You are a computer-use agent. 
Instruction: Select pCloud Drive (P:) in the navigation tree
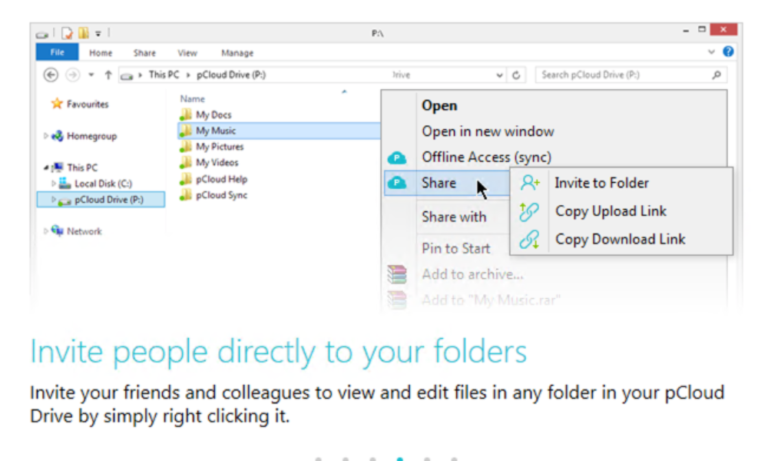pos(100,199)
